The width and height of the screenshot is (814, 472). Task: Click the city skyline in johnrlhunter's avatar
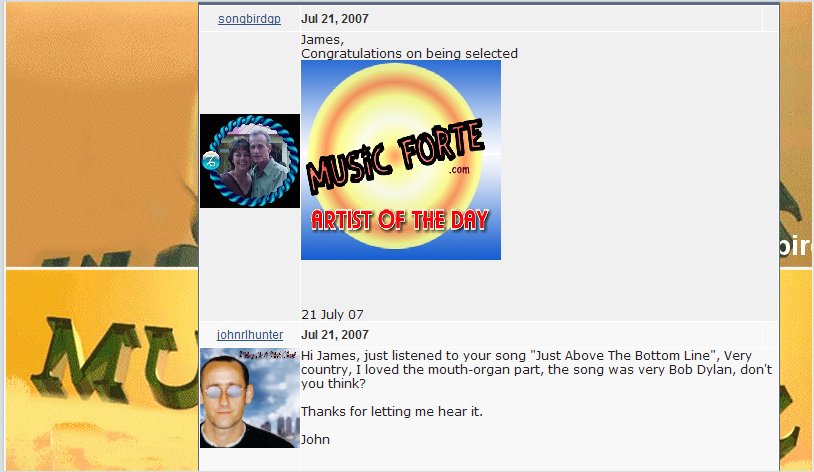(279, 425)
